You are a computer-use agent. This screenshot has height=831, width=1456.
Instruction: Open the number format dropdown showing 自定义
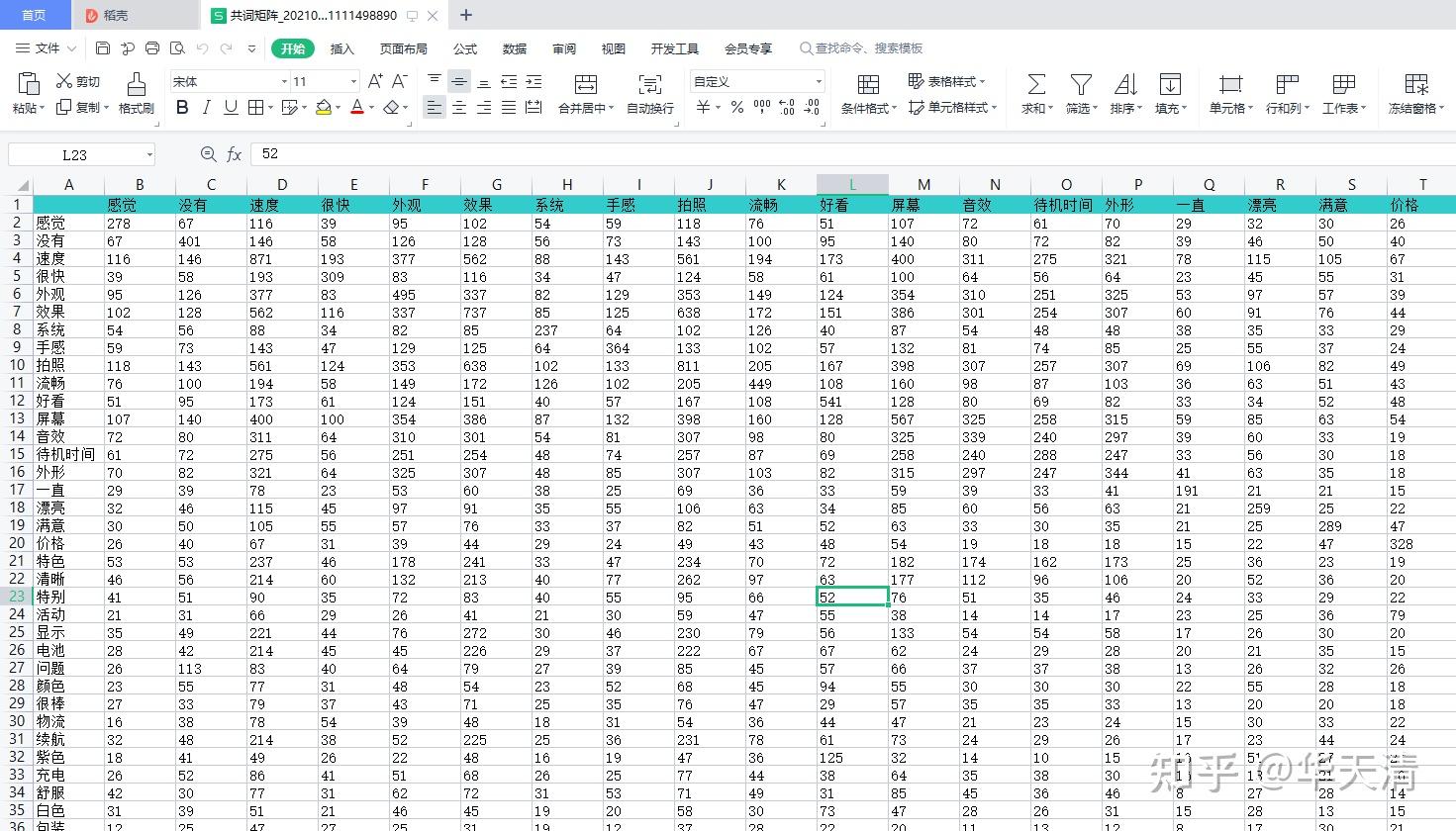[x=756, y=80]
